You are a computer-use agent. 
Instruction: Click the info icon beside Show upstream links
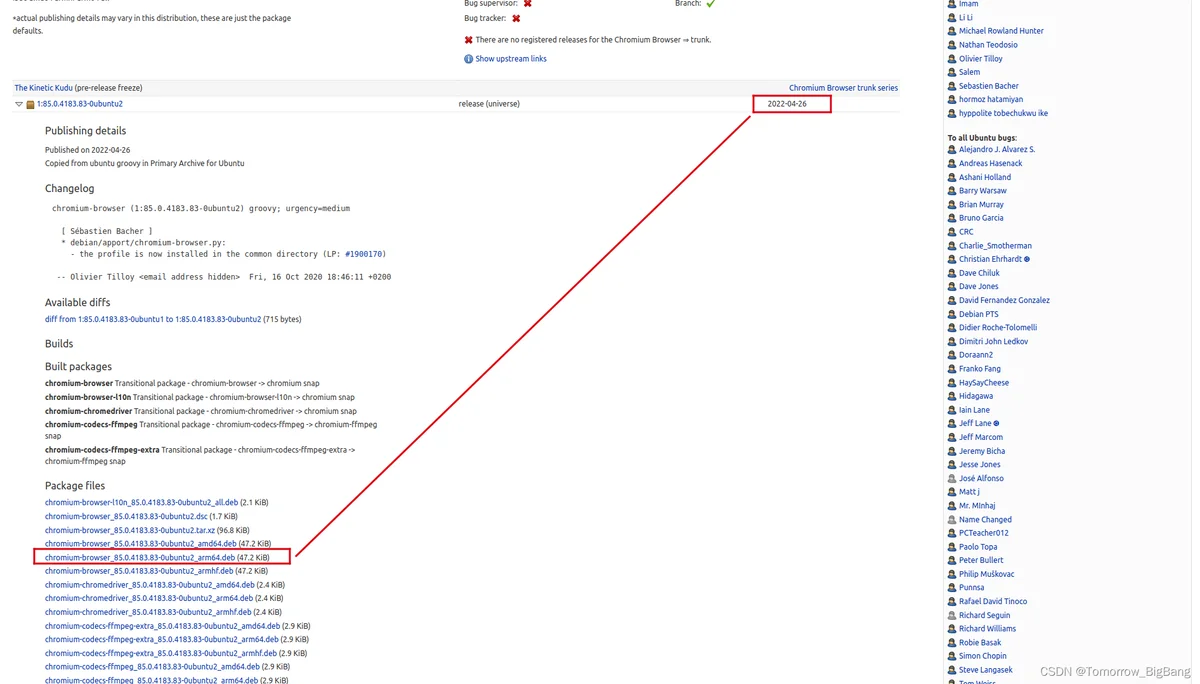click(468, 59)
